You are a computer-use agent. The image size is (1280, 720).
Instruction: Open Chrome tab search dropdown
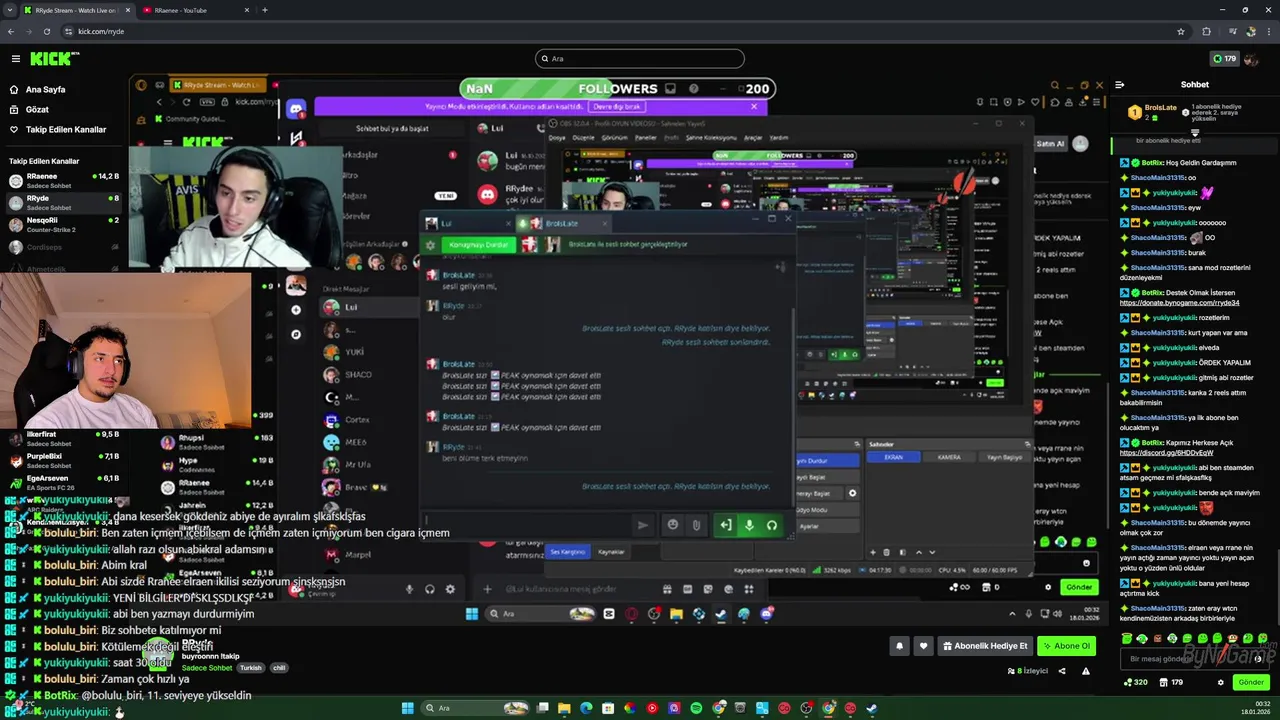(x=10, y=10)
